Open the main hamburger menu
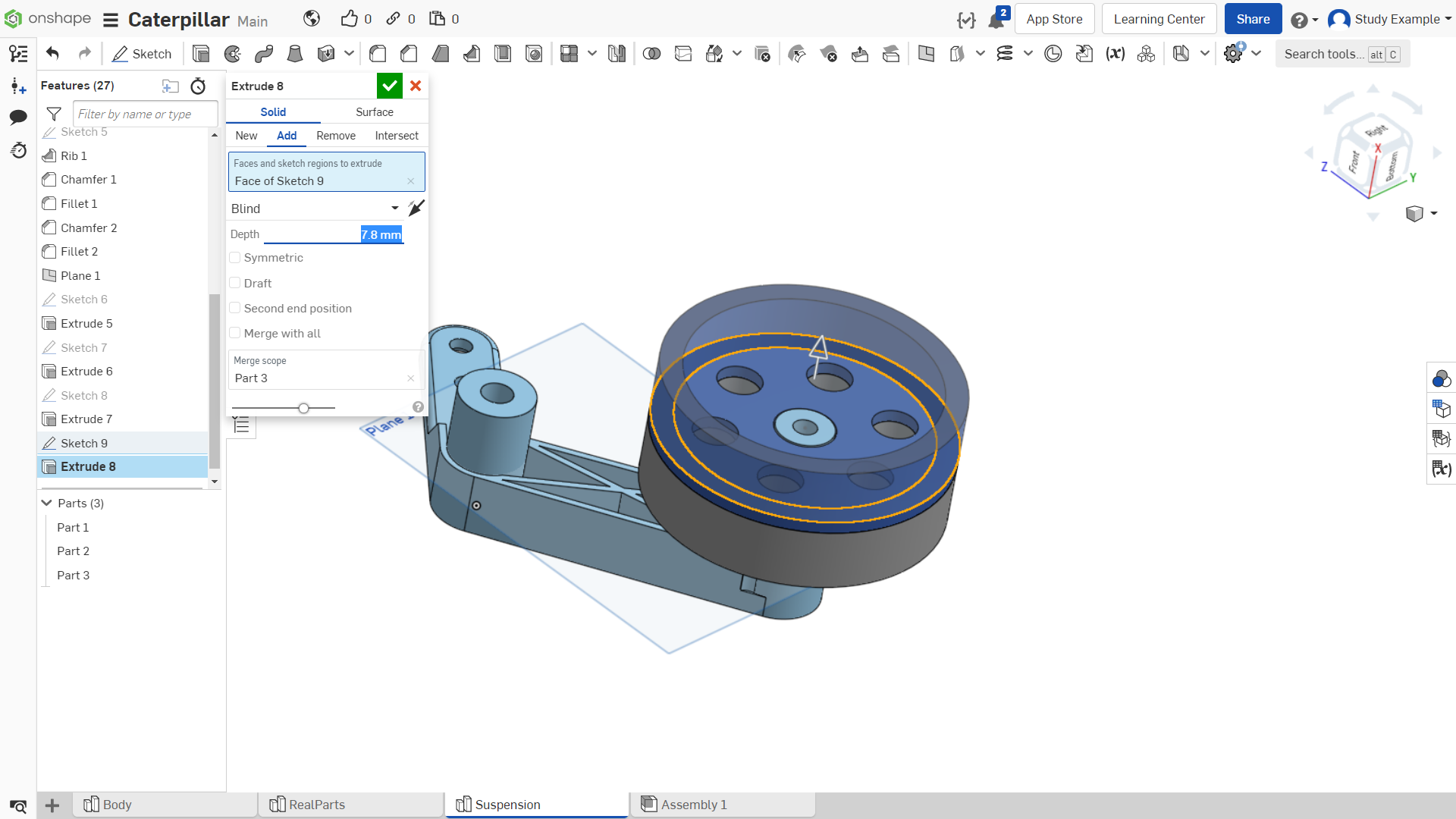The width and height of the screenshot is (1456, 819). pos(111,20)
